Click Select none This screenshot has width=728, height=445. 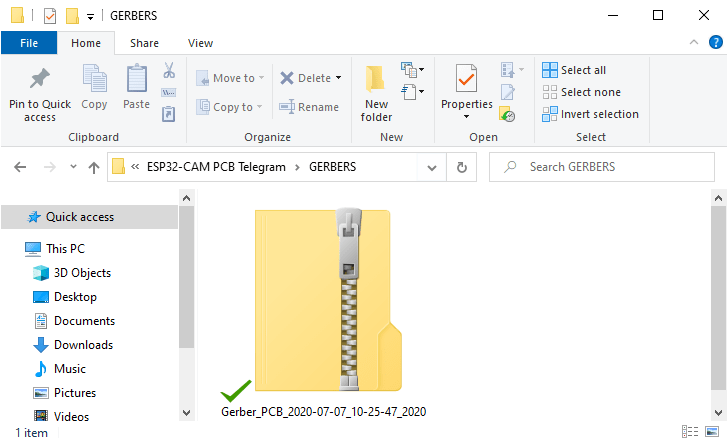581,92
